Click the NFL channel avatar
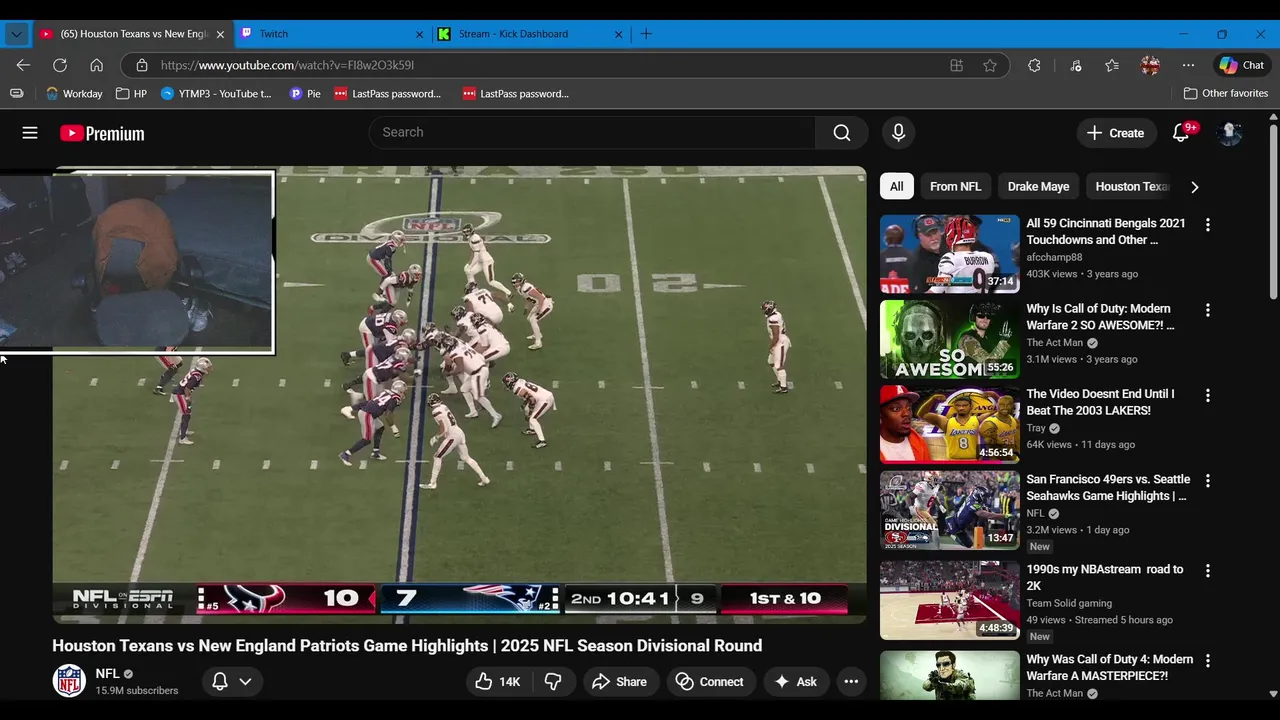Image resolution: width=1280 pixels, height=720 pixels. point(69,681)
